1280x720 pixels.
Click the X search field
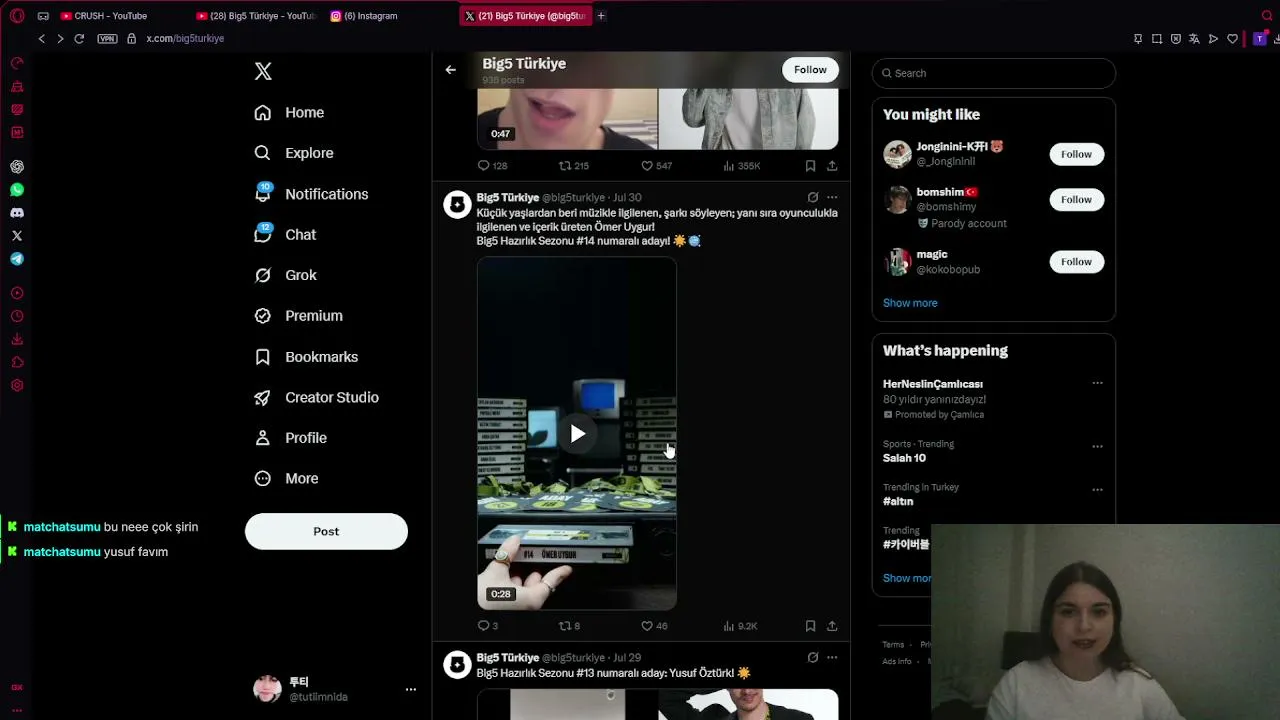[x=993, y=73]
